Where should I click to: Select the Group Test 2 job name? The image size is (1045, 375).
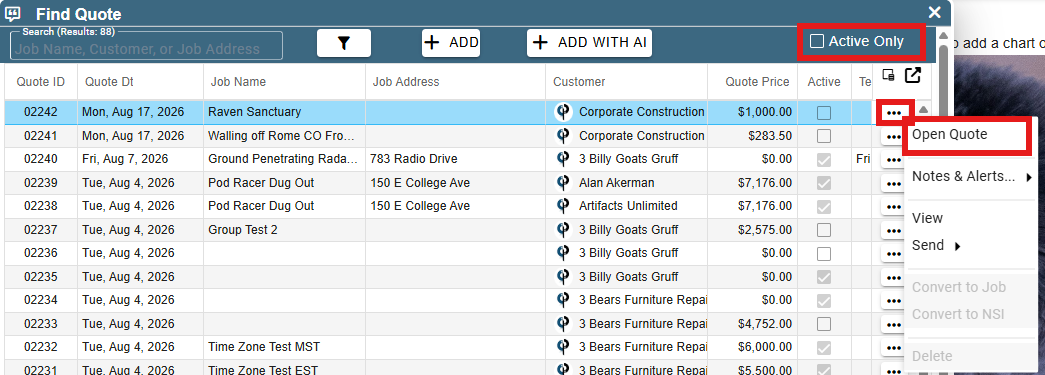pyautogui.click(x=243, y=230)
